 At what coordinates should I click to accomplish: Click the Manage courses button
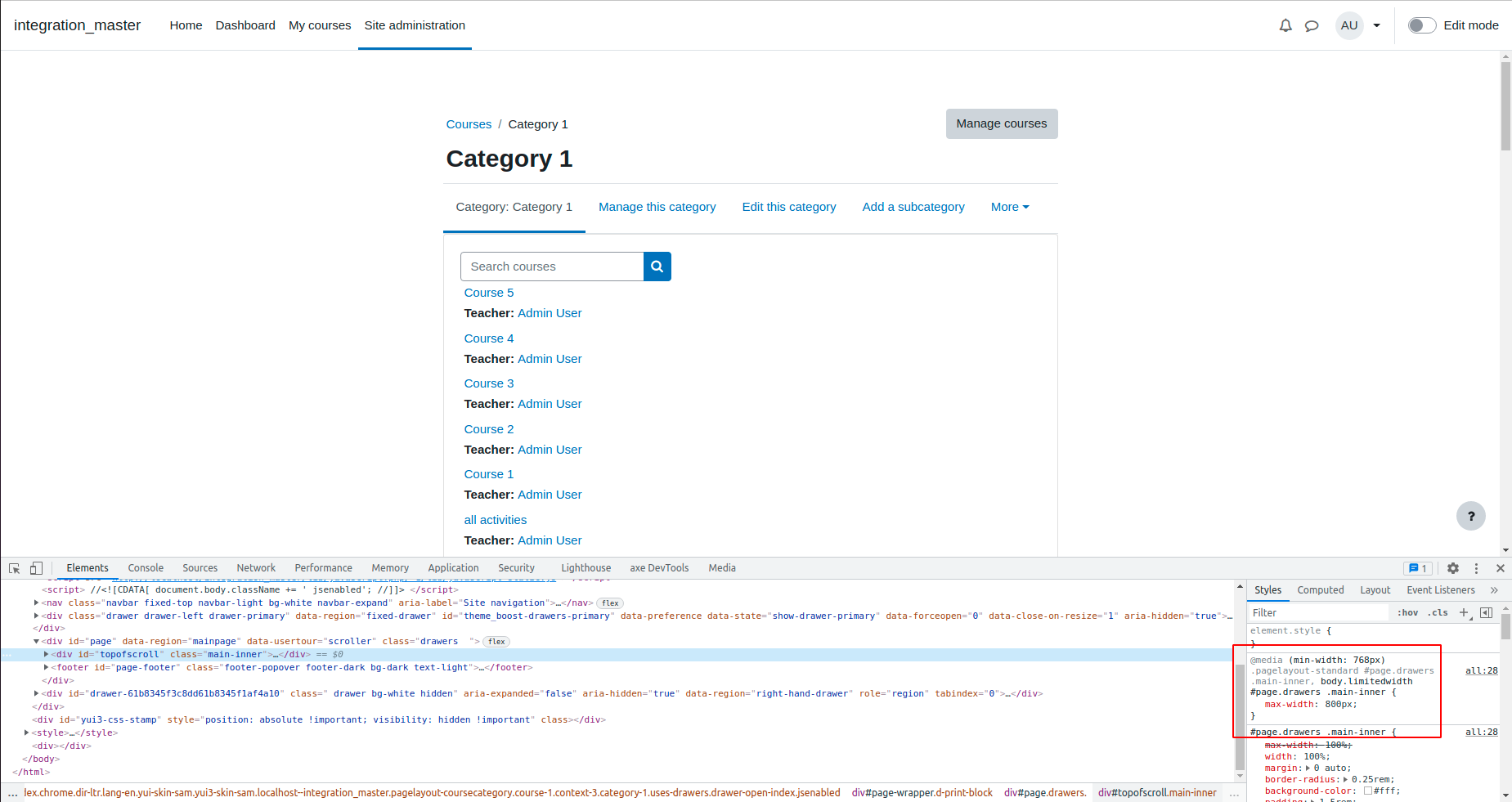point(1002,123)
